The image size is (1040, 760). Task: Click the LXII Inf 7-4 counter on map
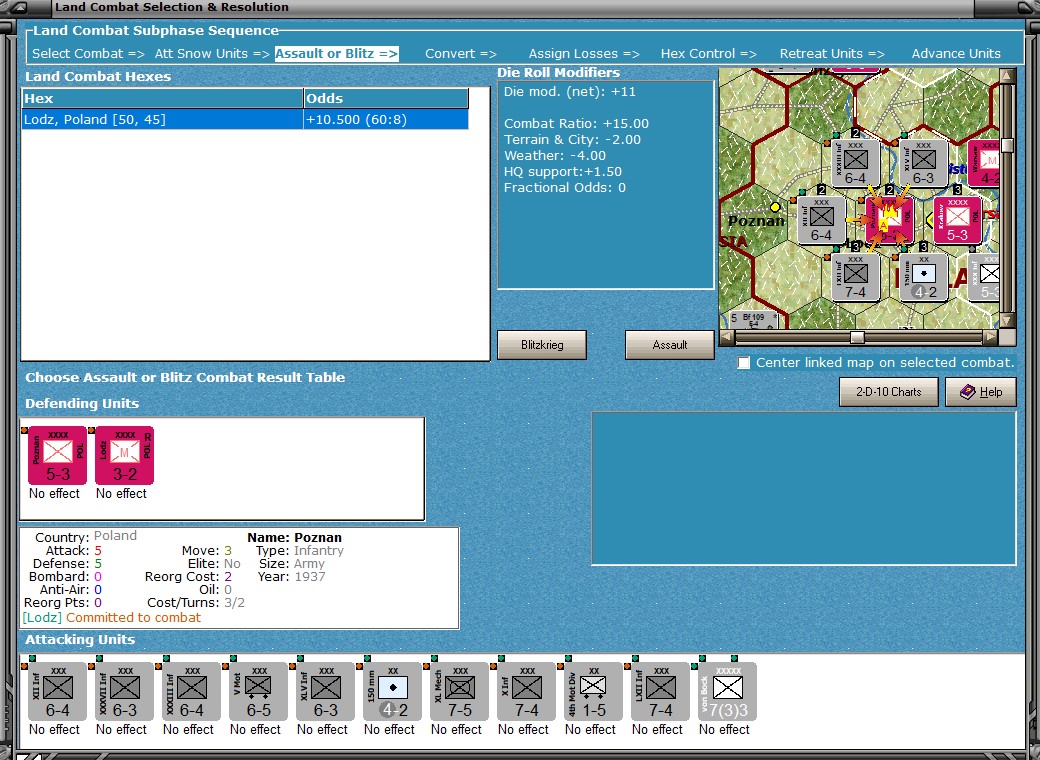(x=856, y=278)
